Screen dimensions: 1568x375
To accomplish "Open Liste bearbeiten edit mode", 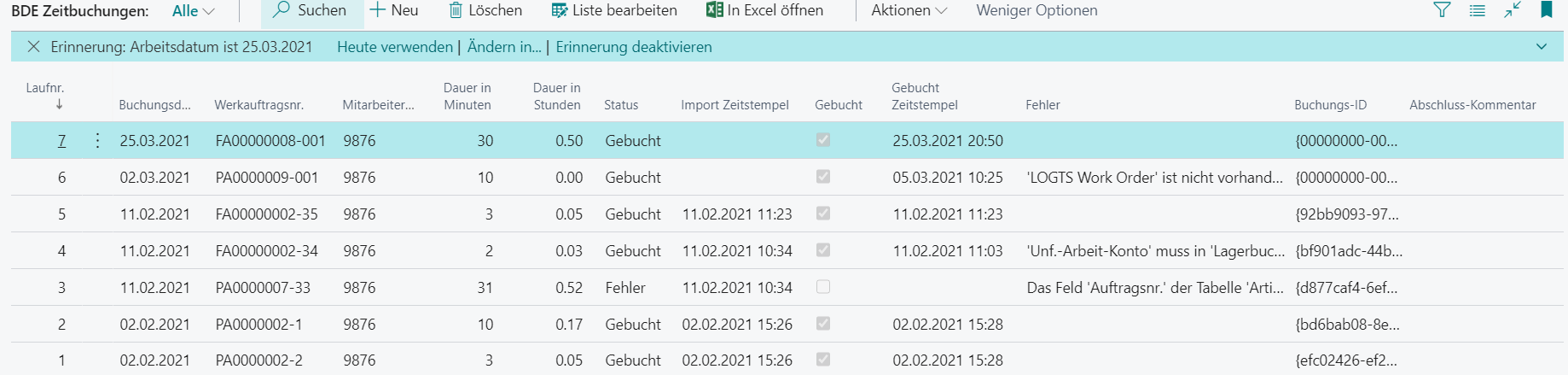I will pyautogui.click(x=614, y=10).
